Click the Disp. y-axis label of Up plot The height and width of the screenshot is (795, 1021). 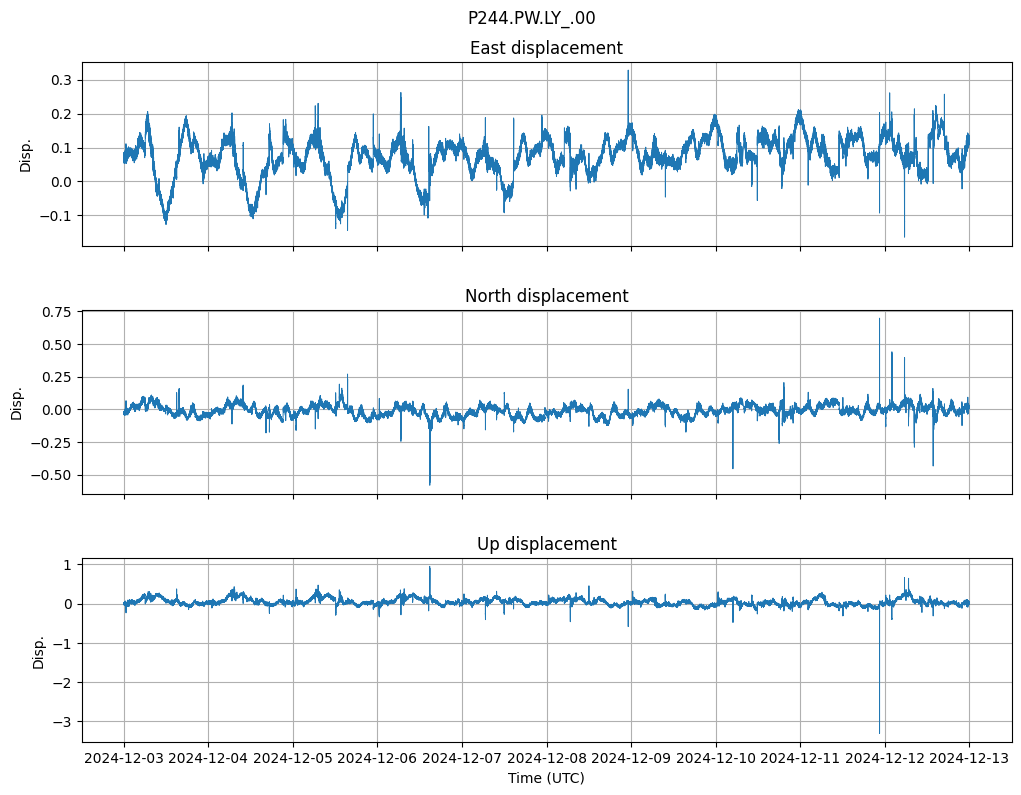[x=39, y=651]
